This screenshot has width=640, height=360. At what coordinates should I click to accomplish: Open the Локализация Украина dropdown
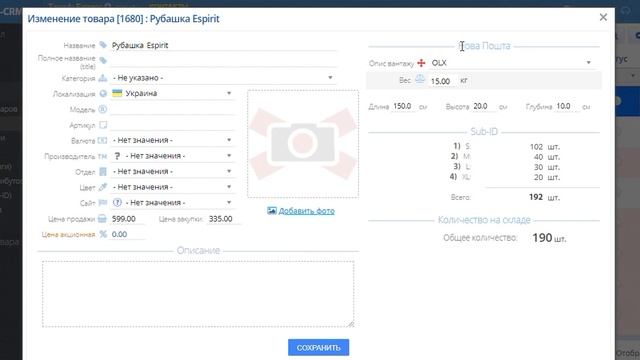coord(173,93)
